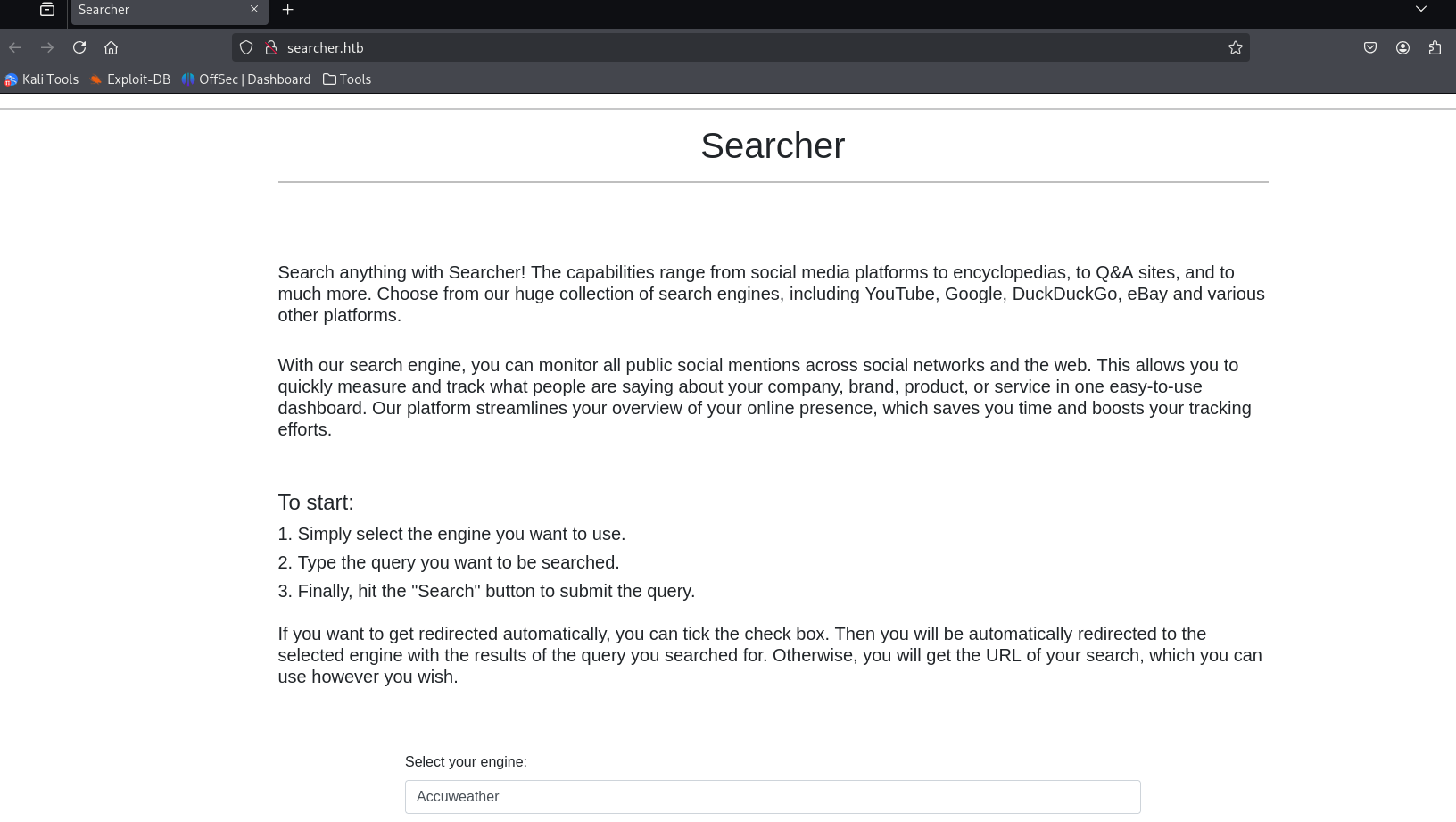Expand the list all tabs chevron
This screenshot has height=822, width=1456.
[x=1421, y=10]
